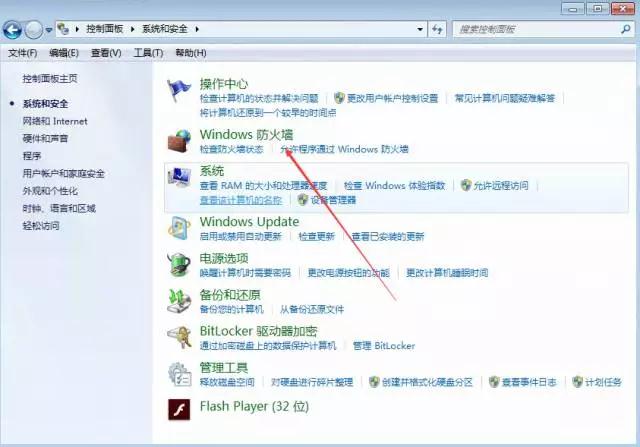640x447 pixels.
Task: Go to 控制面板主页 in sidebar
Action: click(x=50, y=78)
